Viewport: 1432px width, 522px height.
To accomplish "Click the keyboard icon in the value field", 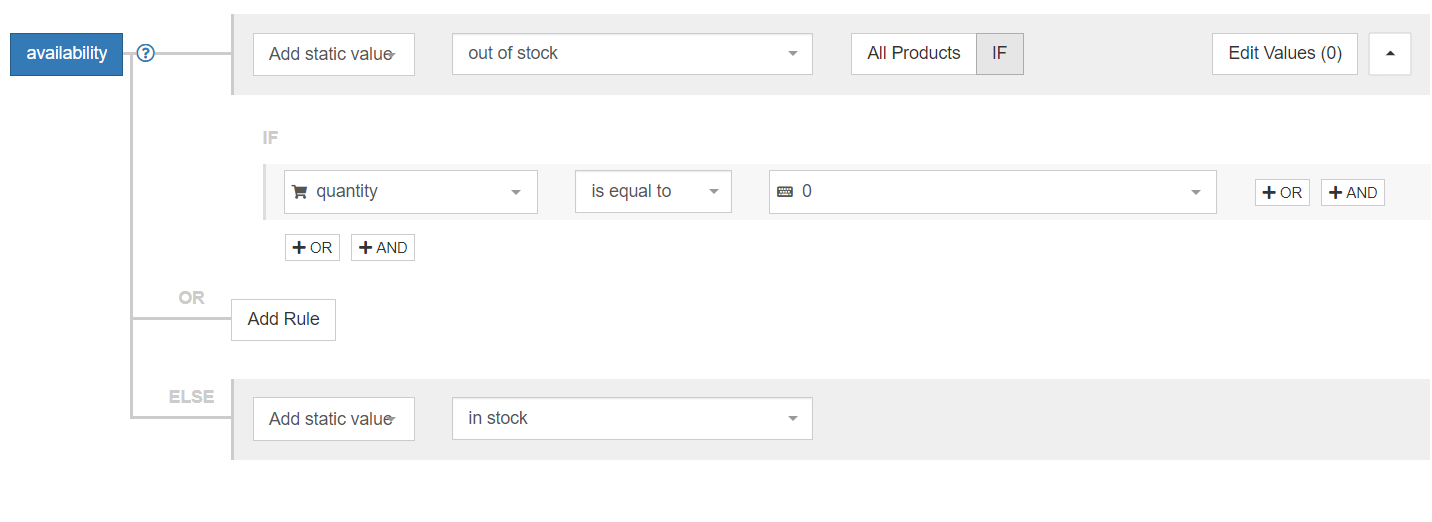I will tap(785, 192).
